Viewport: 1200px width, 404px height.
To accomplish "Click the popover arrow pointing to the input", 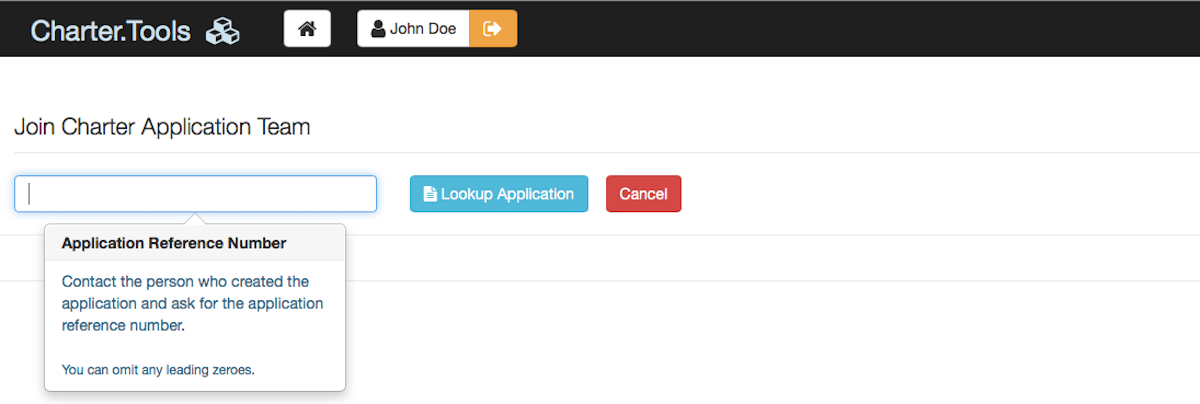I will [x=196, y=219].
